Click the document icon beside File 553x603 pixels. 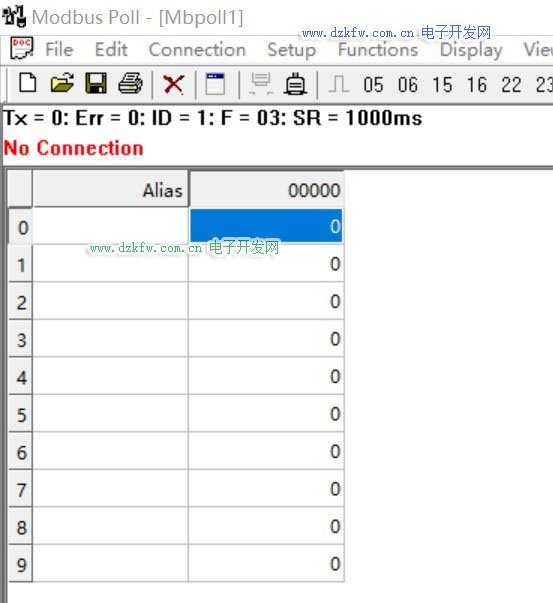coord(22,48)
